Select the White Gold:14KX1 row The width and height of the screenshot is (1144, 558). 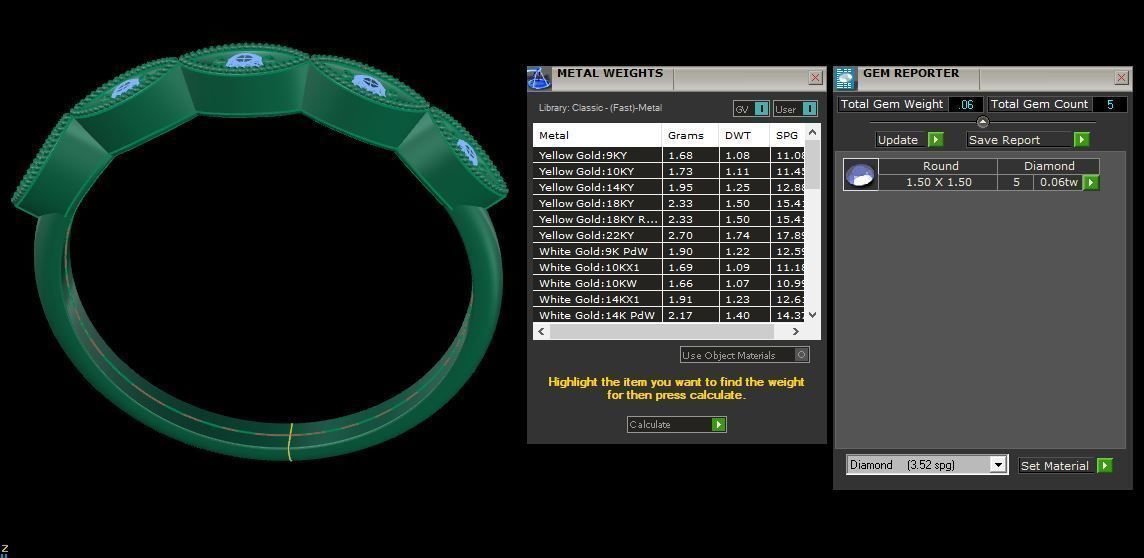pos(669,300)
